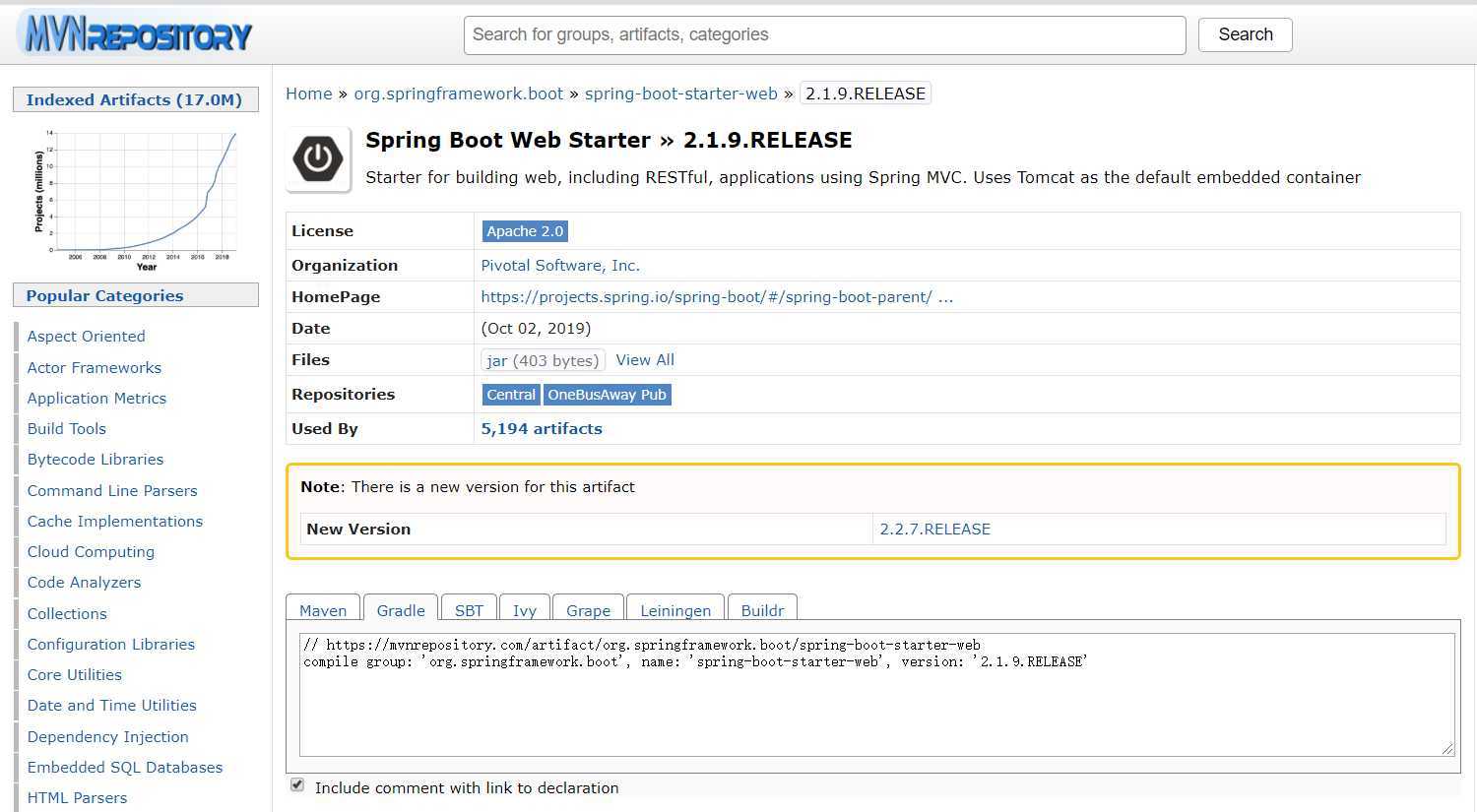Switch to the Ivy tab
Viewport: 1477px width, 812px height.
(525, 610)
